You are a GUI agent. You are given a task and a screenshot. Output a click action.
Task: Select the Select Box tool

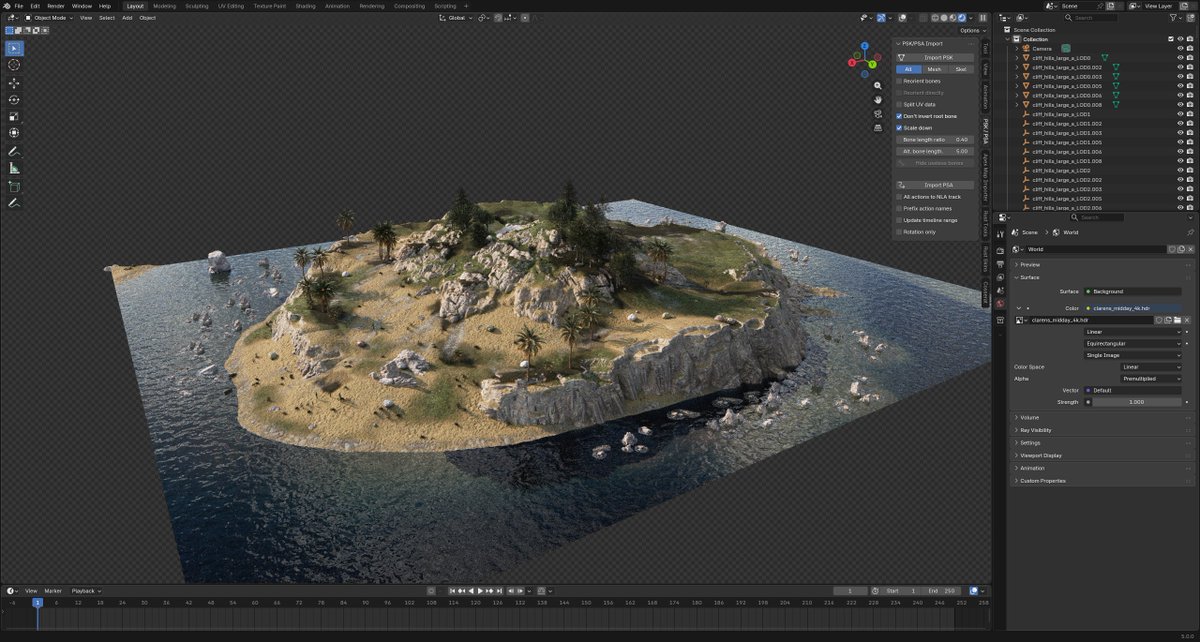tap(14, 48)
